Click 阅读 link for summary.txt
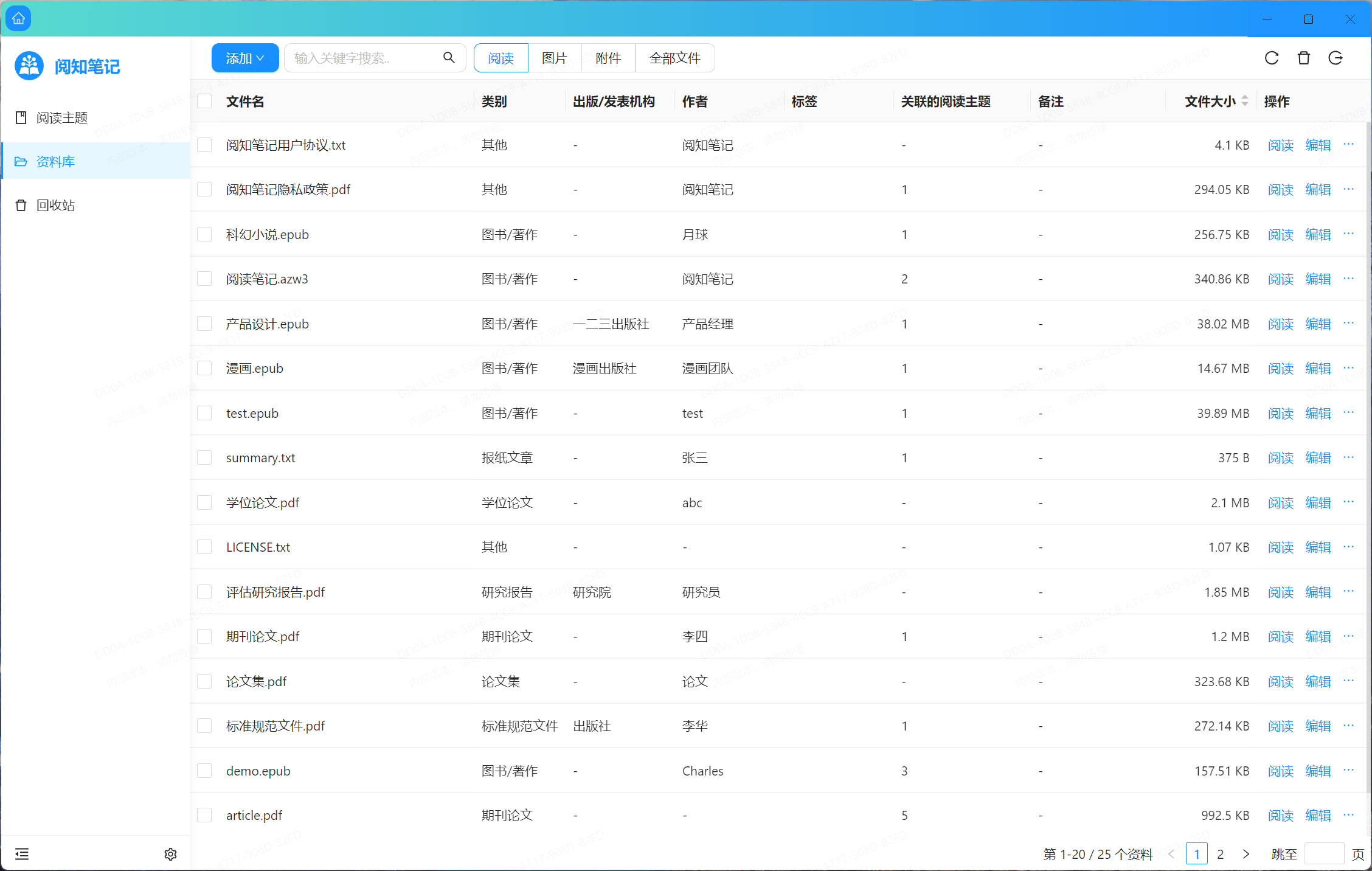Image resolution: width=1372 pixels, height=871 pixels. coord(1281,457)
